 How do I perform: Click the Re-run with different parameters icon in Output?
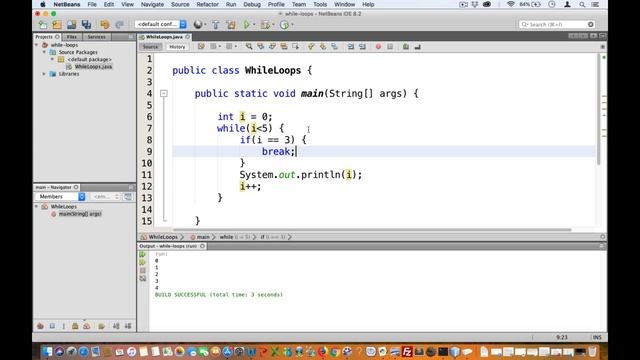(x=142, y=262)
